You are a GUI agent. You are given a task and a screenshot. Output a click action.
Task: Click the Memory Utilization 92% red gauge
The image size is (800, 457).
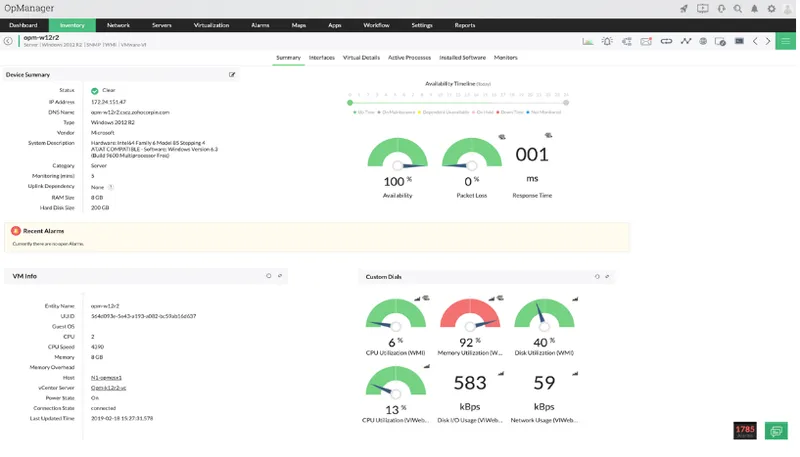click(x=470, y=314)
